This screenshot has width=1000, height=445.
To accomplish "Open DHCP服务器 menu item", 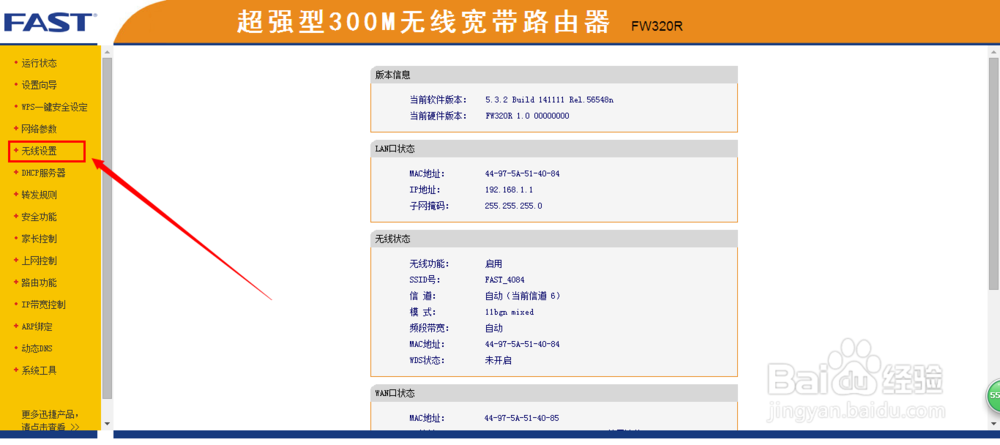I will tap(43, 173).
